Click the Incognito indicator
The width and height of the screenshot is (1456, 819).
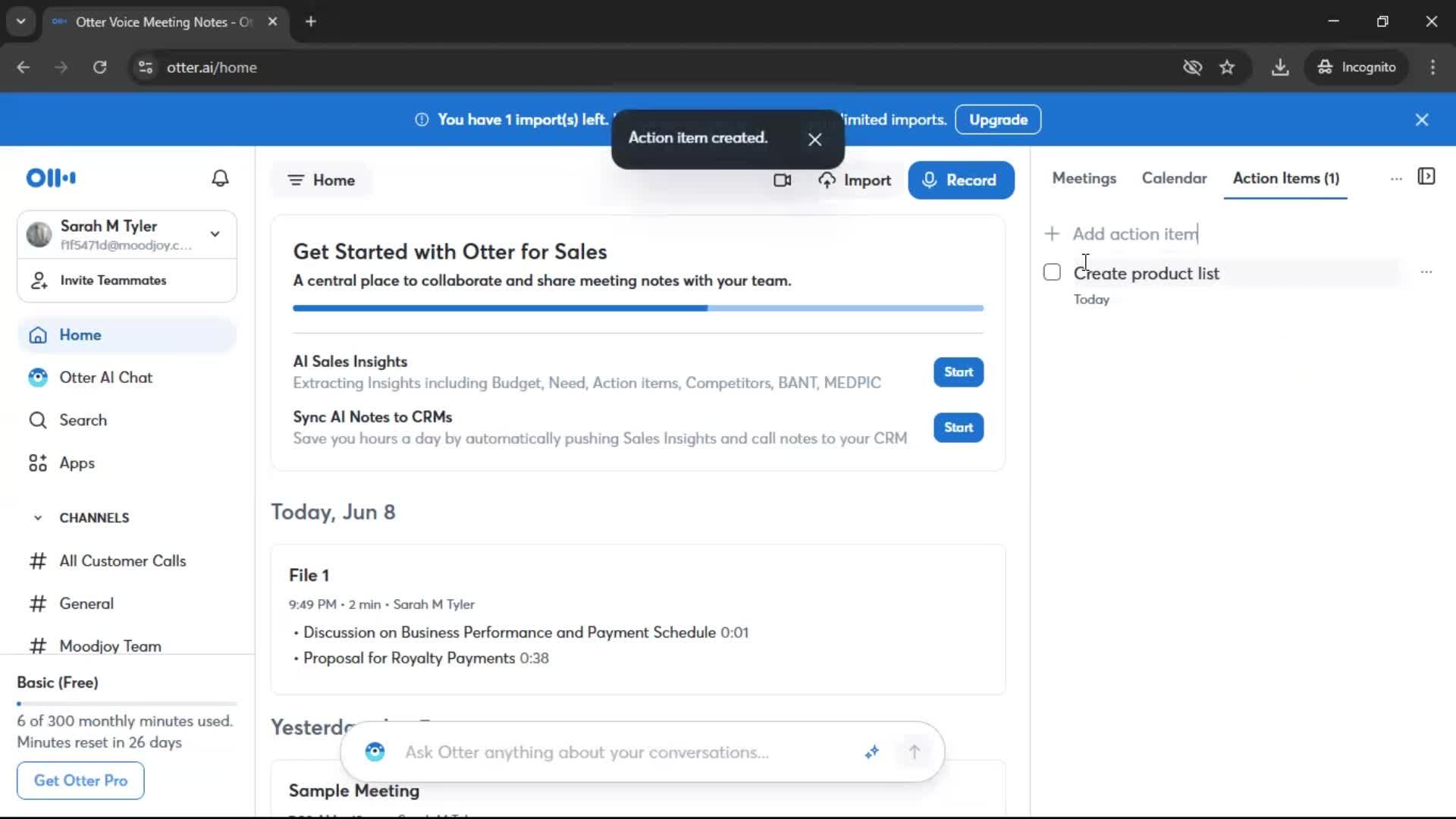pos(1357,67)
